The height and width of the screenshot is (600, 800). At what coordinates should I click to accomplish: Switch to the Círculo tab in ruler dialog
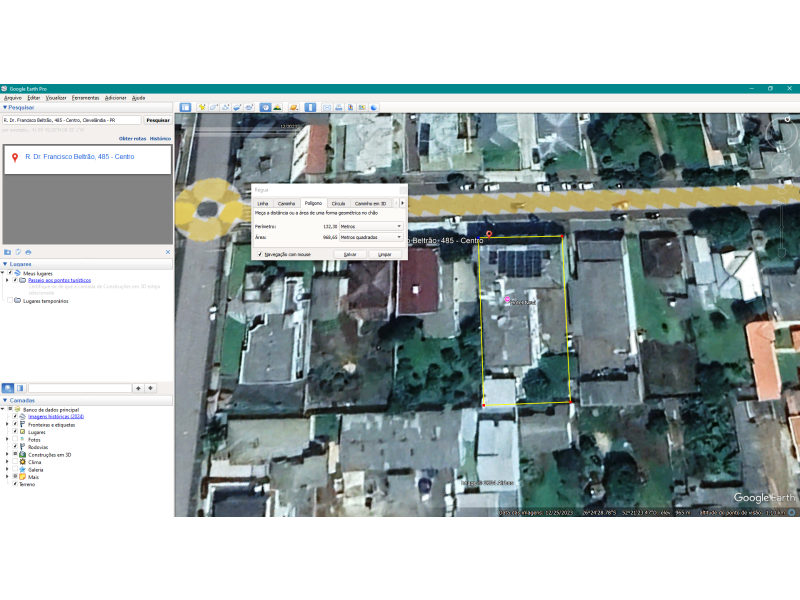point(338,204)
